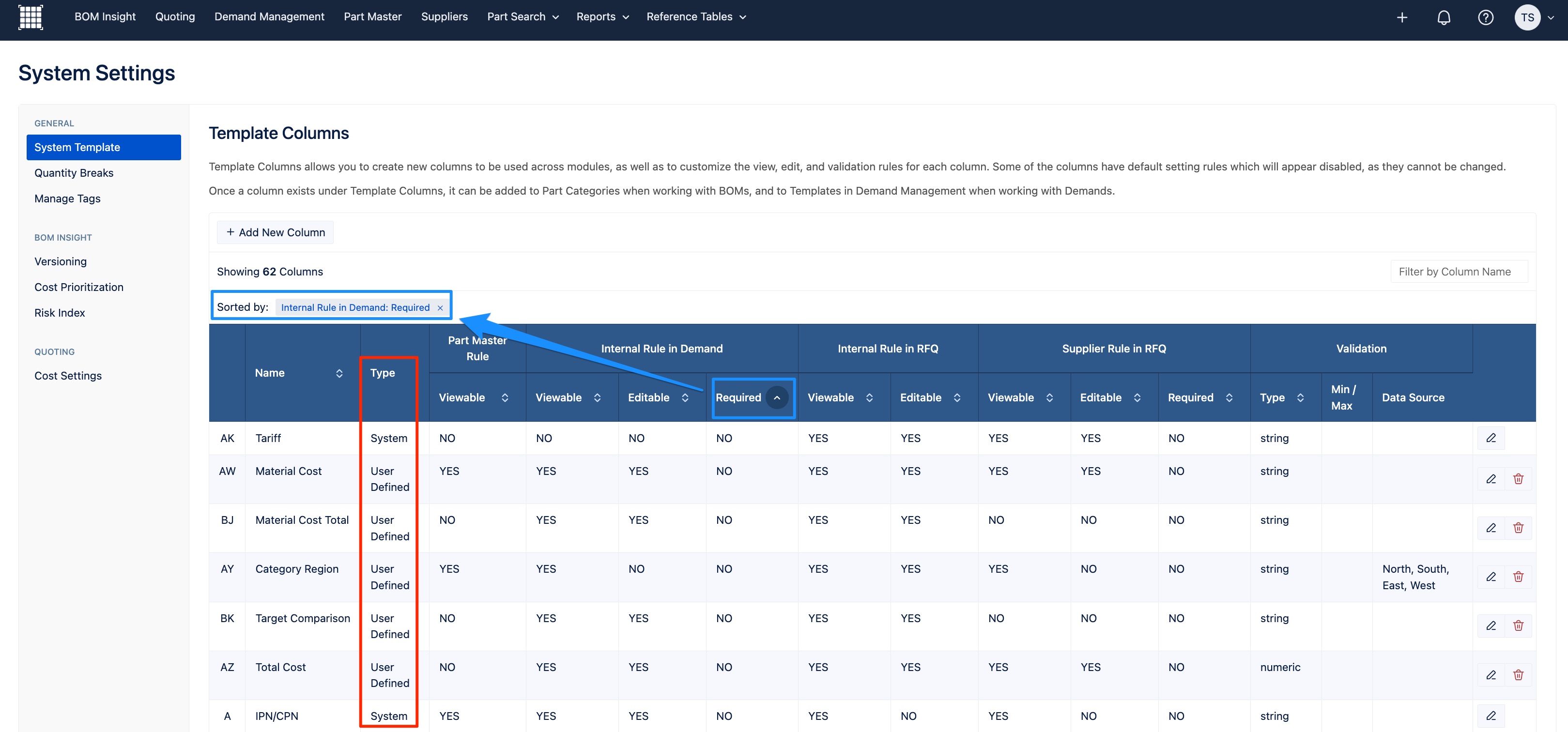Delete the Total Cost row

click(x=1518, y=675)
